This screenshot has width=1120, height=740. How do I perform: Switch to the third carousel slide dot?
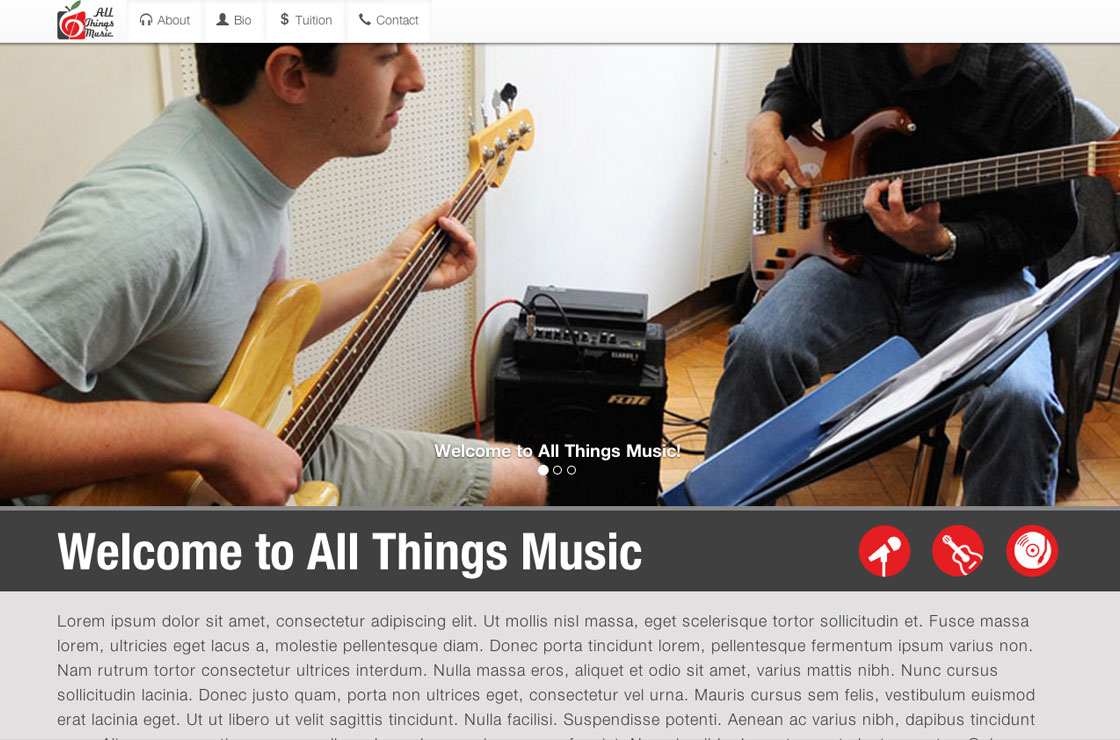point(571,470)
